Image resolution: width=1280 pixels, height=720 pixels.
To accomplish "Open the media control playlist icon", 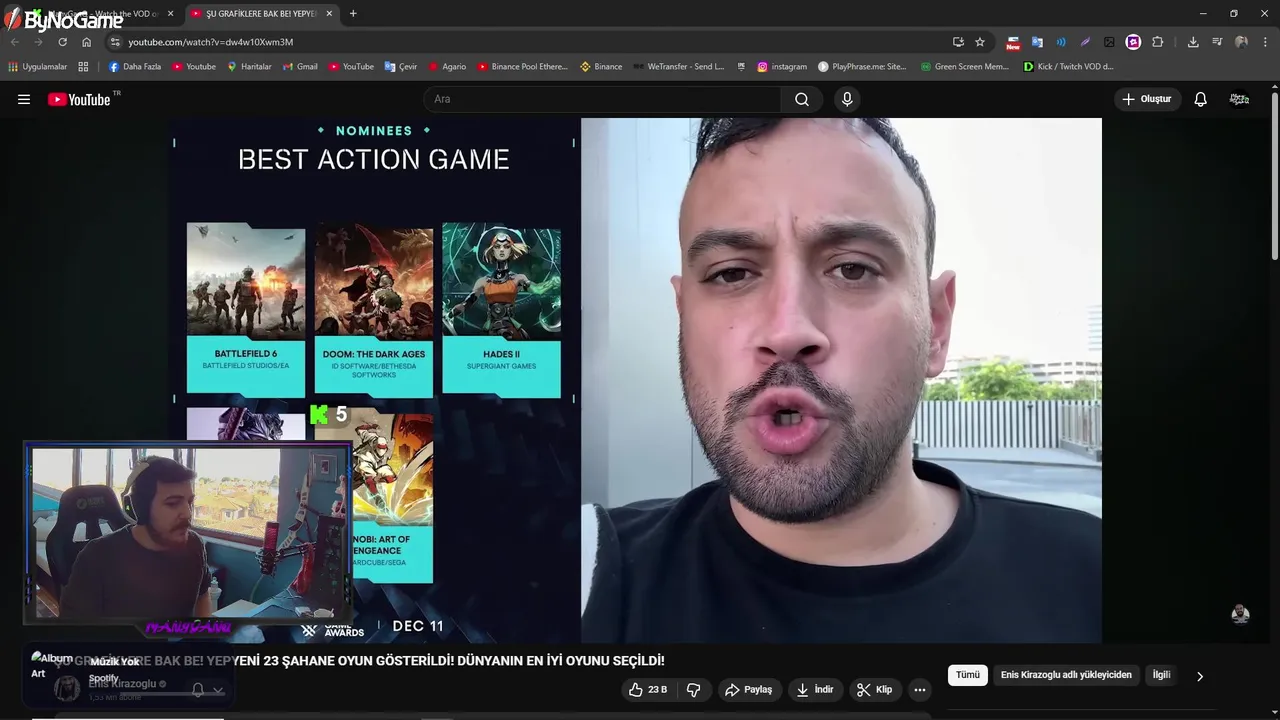I will click(1217, 42).
